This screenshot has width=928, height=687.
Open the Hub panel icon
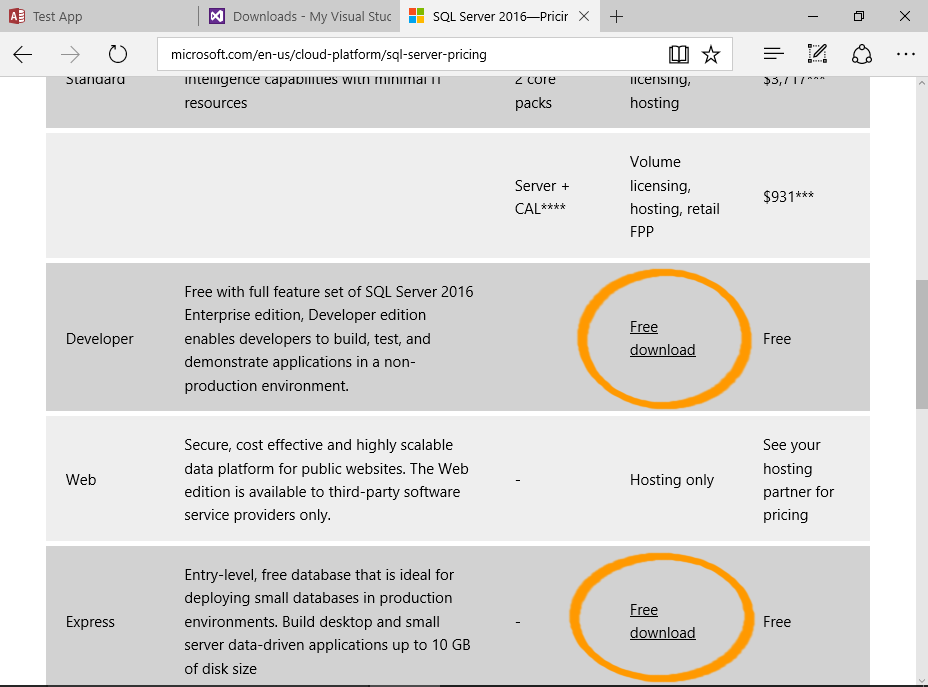coord(773,54)
